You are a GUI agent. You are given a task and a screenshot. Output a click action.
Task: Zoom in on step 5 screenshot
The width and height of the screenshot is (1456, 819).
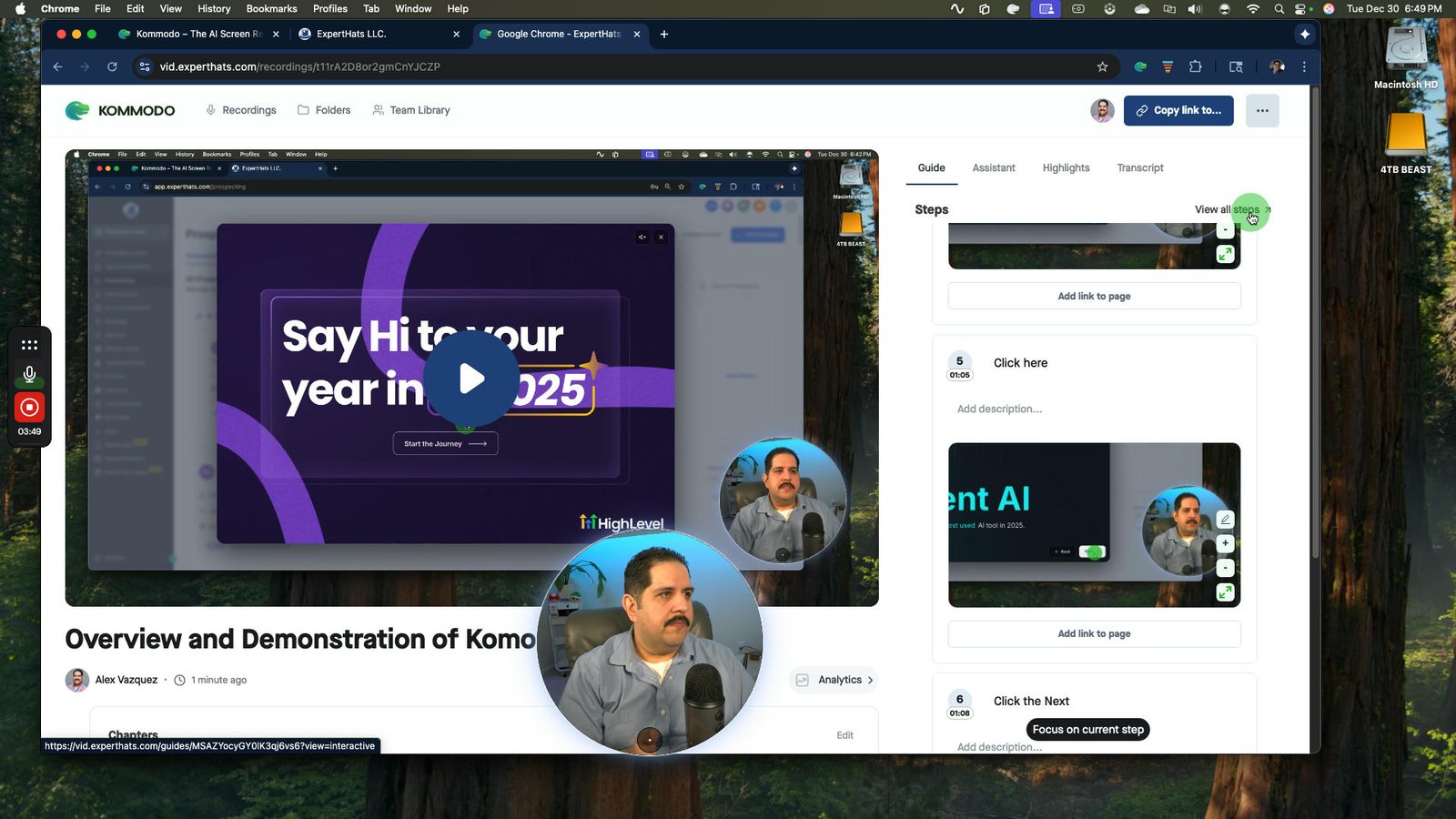point(1226,543)
